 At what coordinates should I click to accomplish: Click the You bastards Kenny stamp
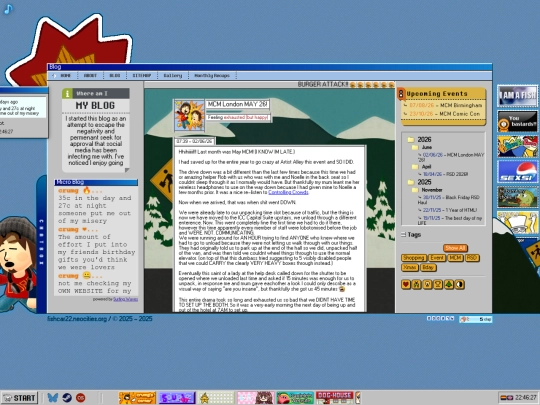pos(517,121)
